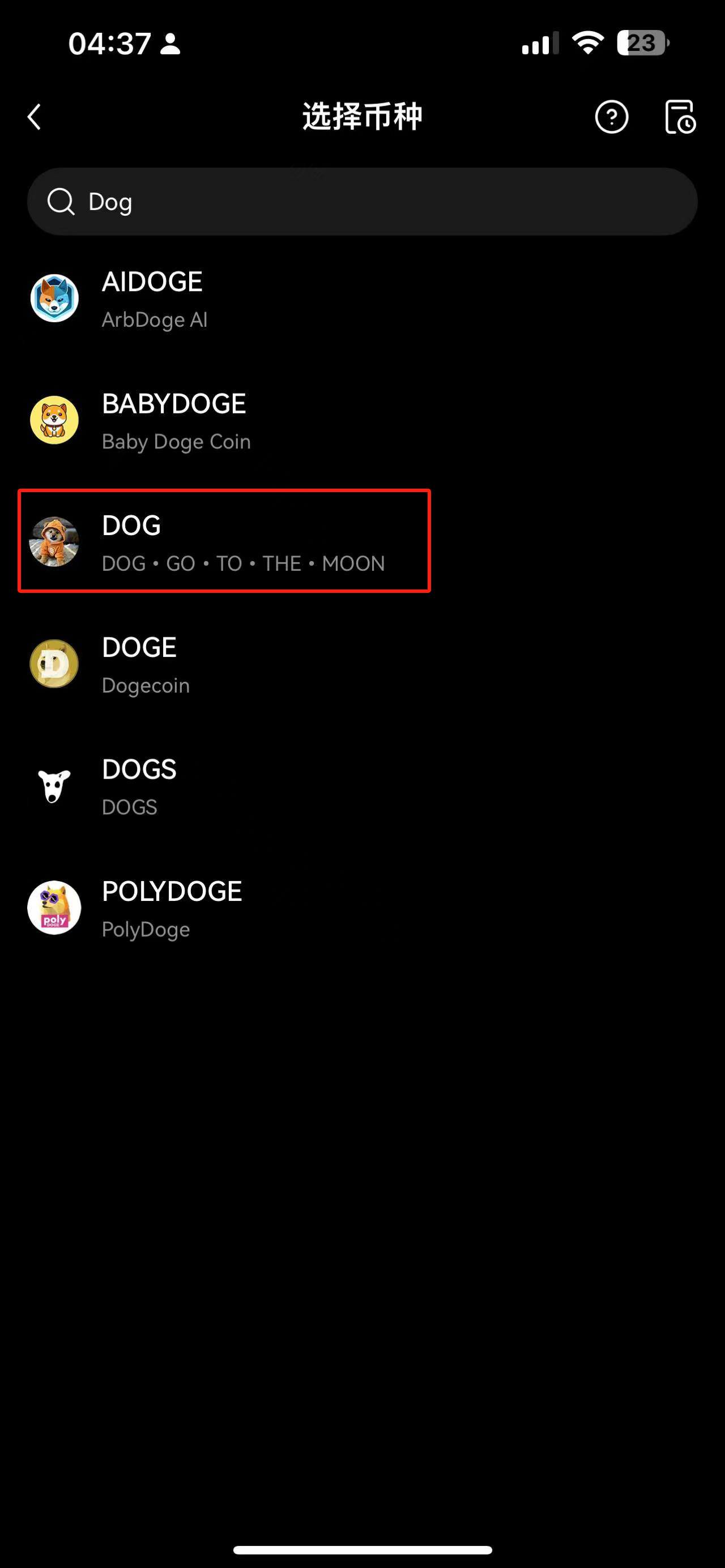Tap the ArbDoge AI subtitle

155,319
